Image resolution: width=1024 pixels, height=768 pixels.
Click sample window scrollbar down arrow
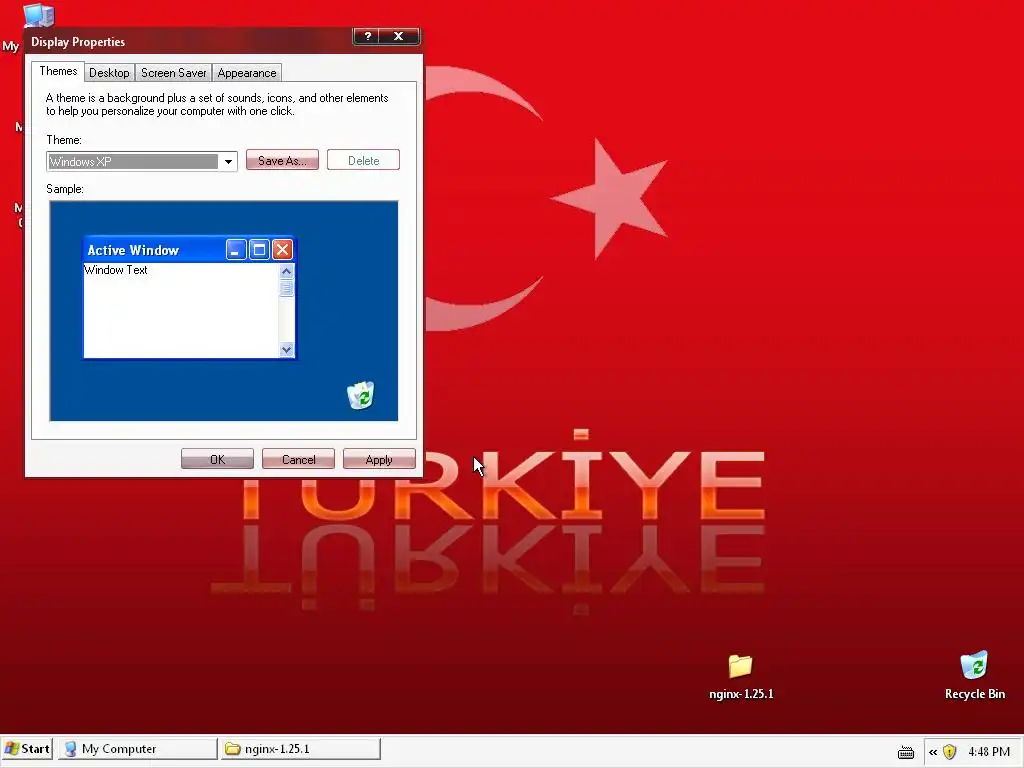[286, 349]
